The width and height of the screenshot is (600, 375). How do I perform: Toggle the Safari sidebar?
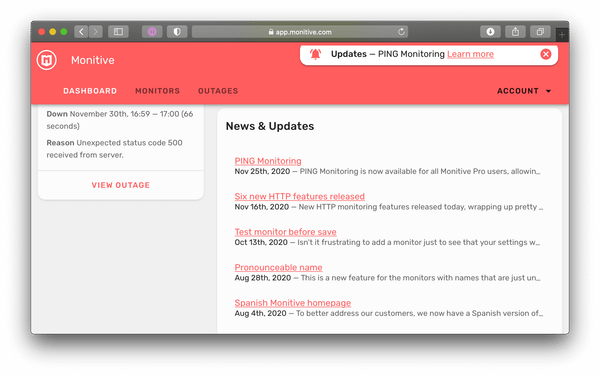[x=118, y=32]
